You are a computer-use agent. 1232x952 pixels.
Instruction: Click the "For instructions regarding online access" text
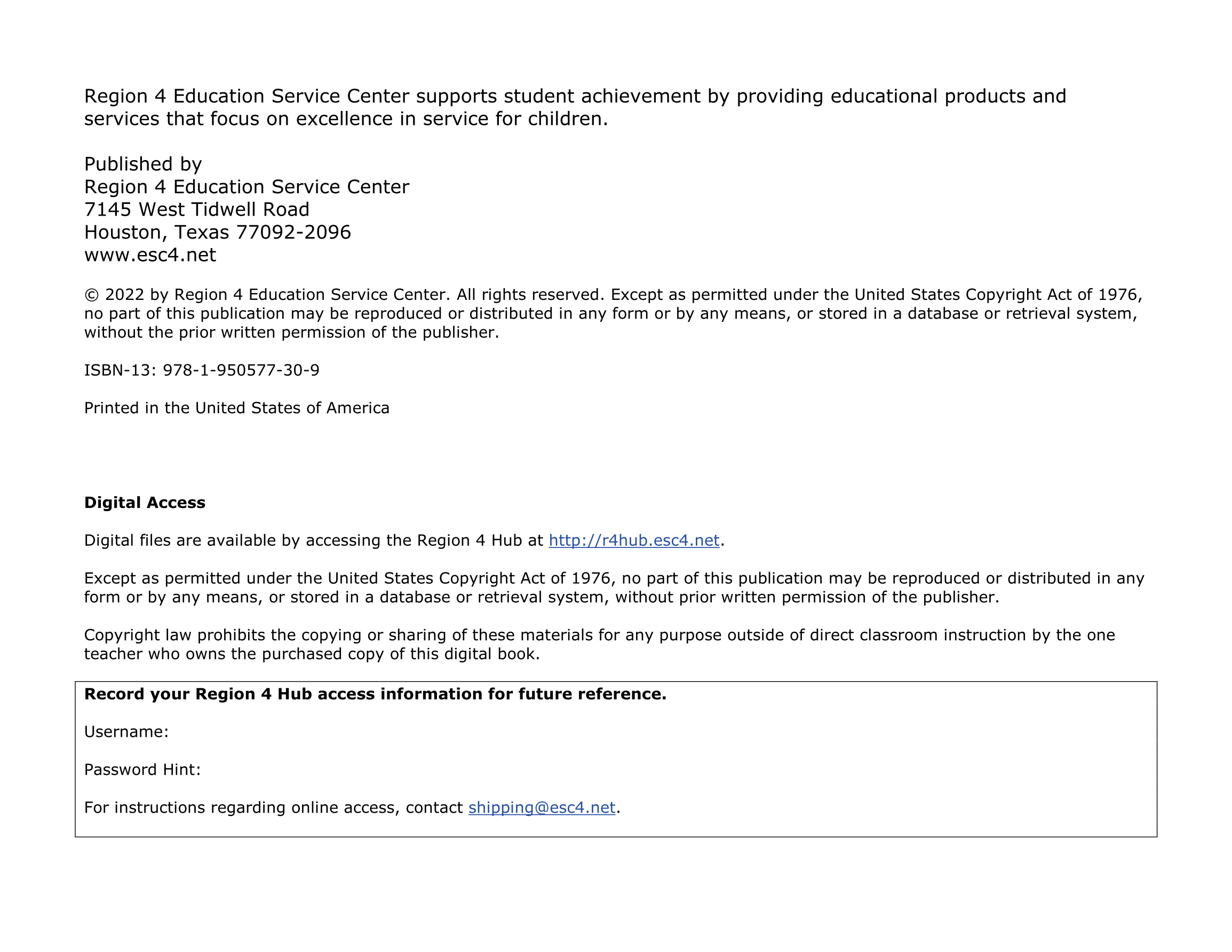(x=273, y=807)
